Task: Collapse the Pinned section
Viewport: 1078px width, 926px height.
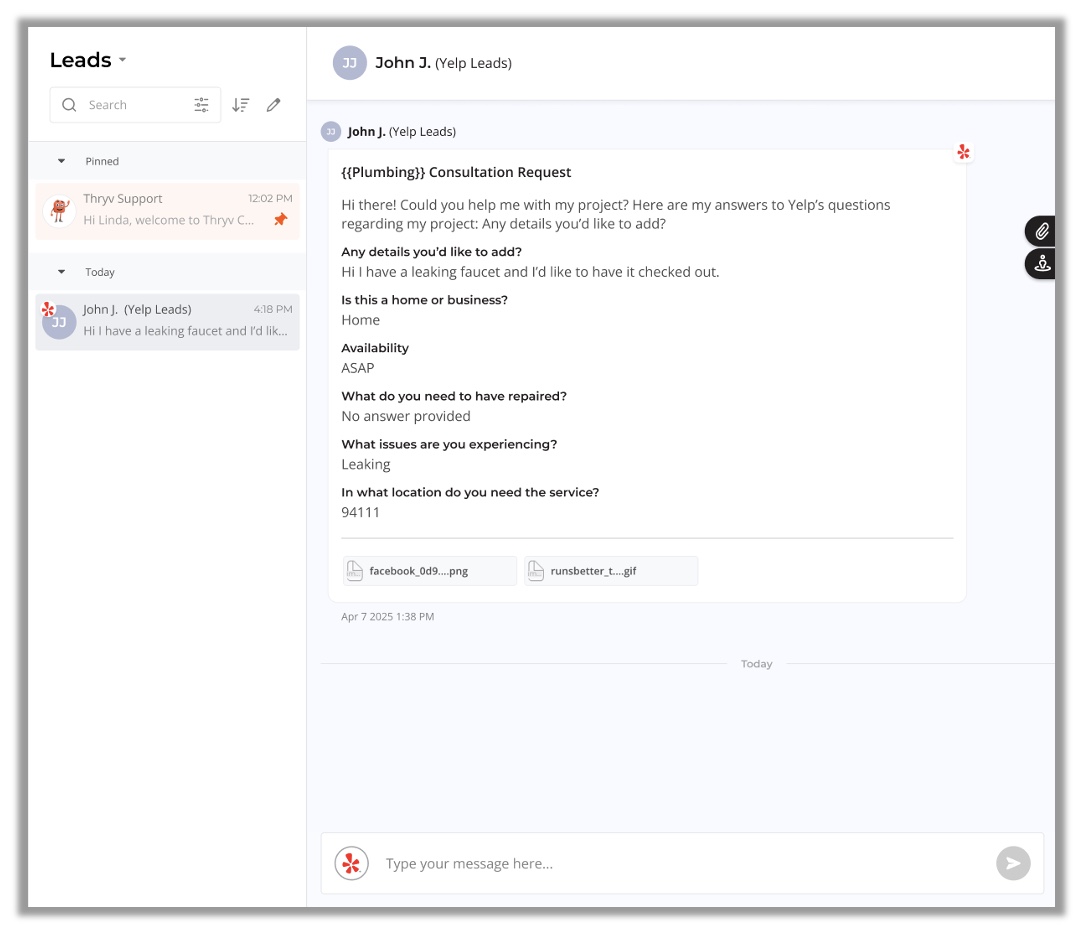Action: [x=62, y=161]
